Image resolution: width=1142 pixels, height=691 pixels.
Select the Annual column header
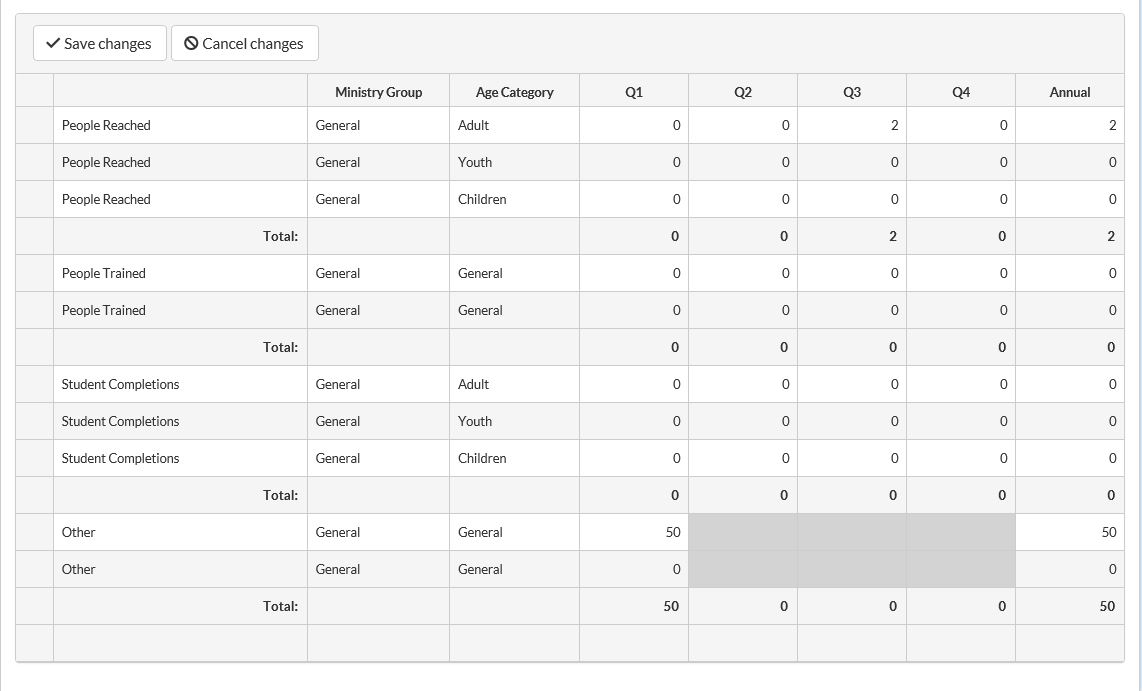[1069, 92]
